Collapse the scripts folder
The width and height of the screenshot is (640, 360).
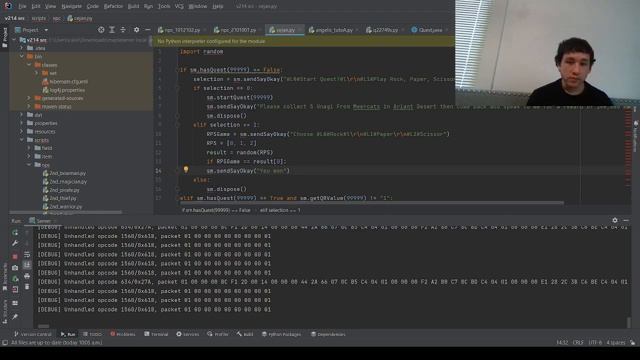[x=22, y=140]
